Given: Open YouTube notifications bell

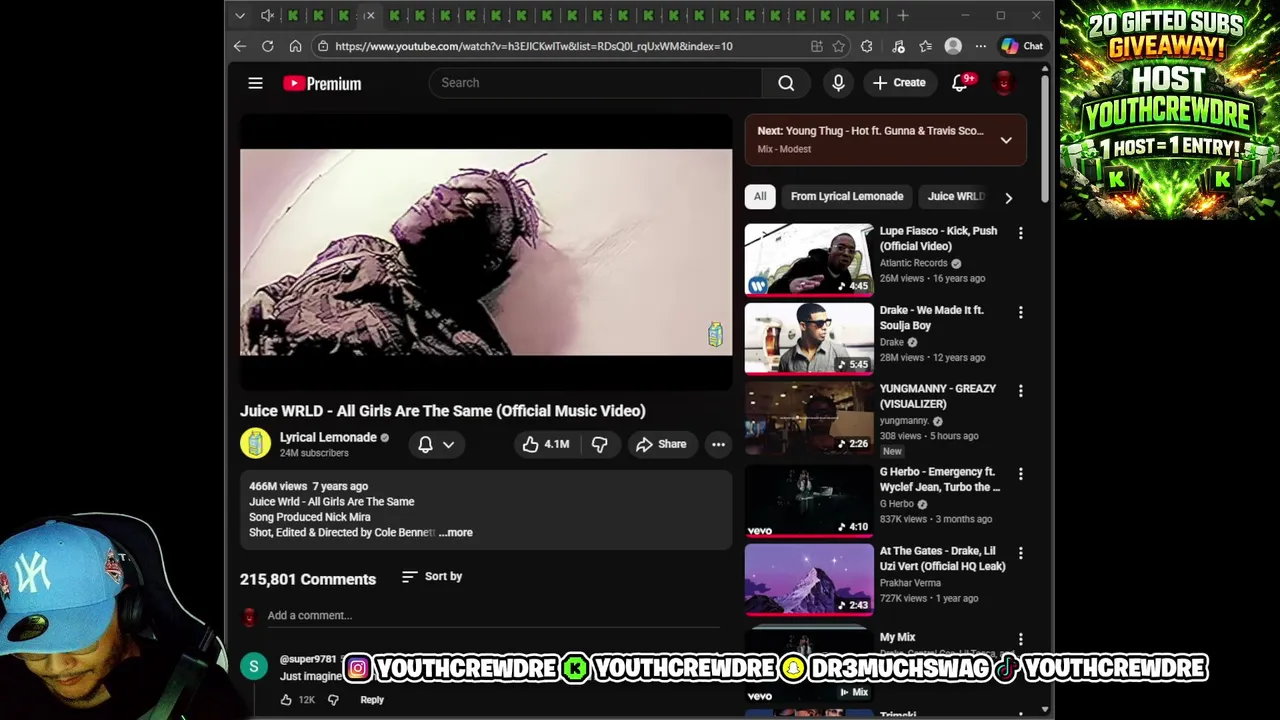Looking at the screenshot, I should [960, 83].
